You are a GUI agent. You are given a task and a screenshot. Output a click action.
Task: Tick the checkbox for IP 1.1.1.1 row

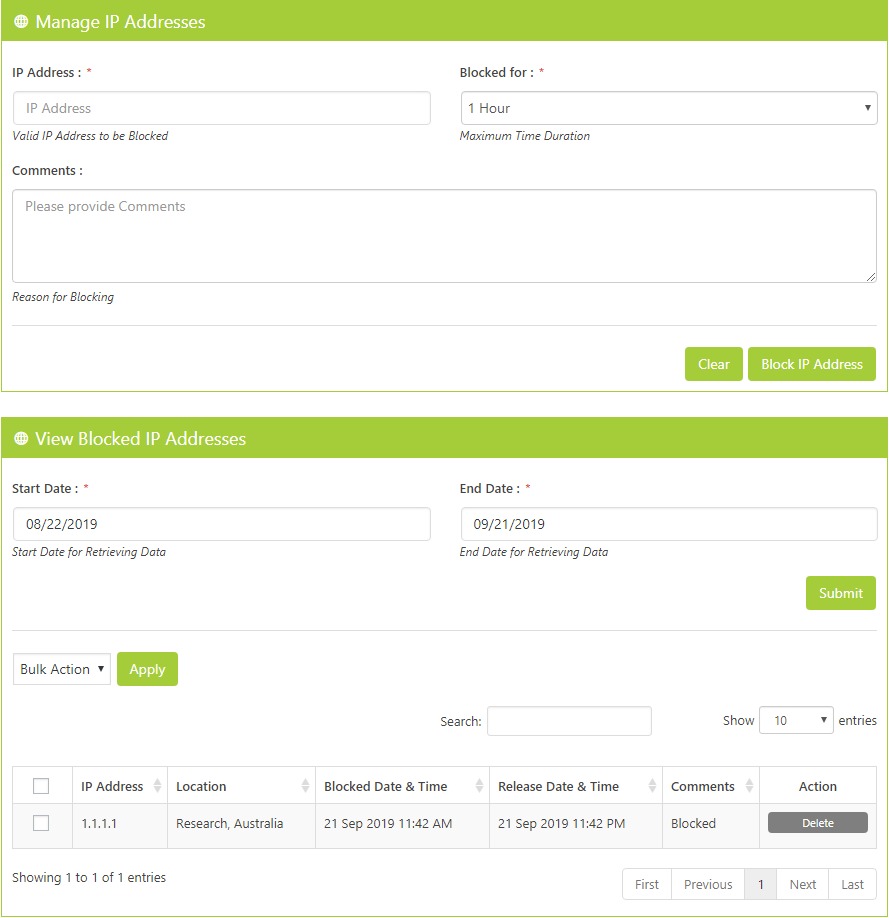pos(41,823)
